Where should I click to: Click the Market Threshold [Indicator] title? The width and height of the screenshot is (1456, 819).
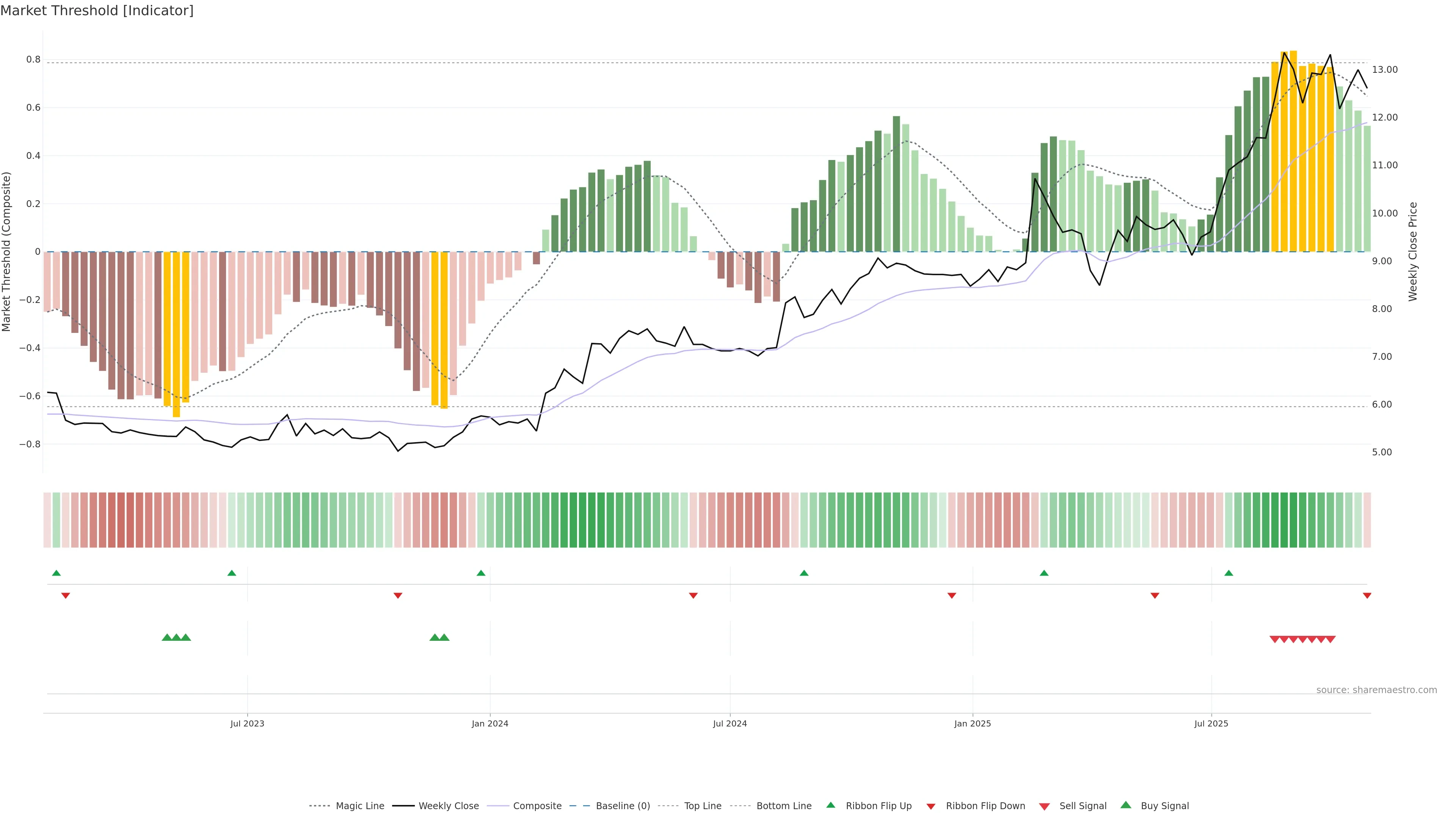click(97, 11)
